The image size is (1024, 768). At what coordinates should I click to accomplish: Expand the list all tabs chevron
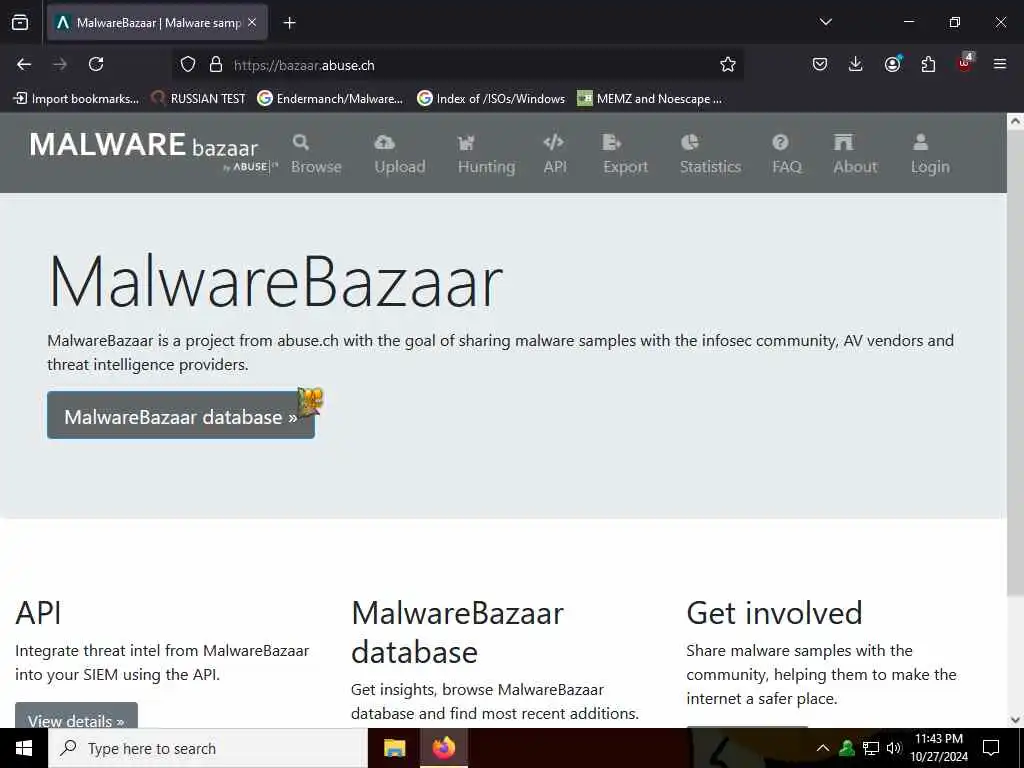pos(825,22)
